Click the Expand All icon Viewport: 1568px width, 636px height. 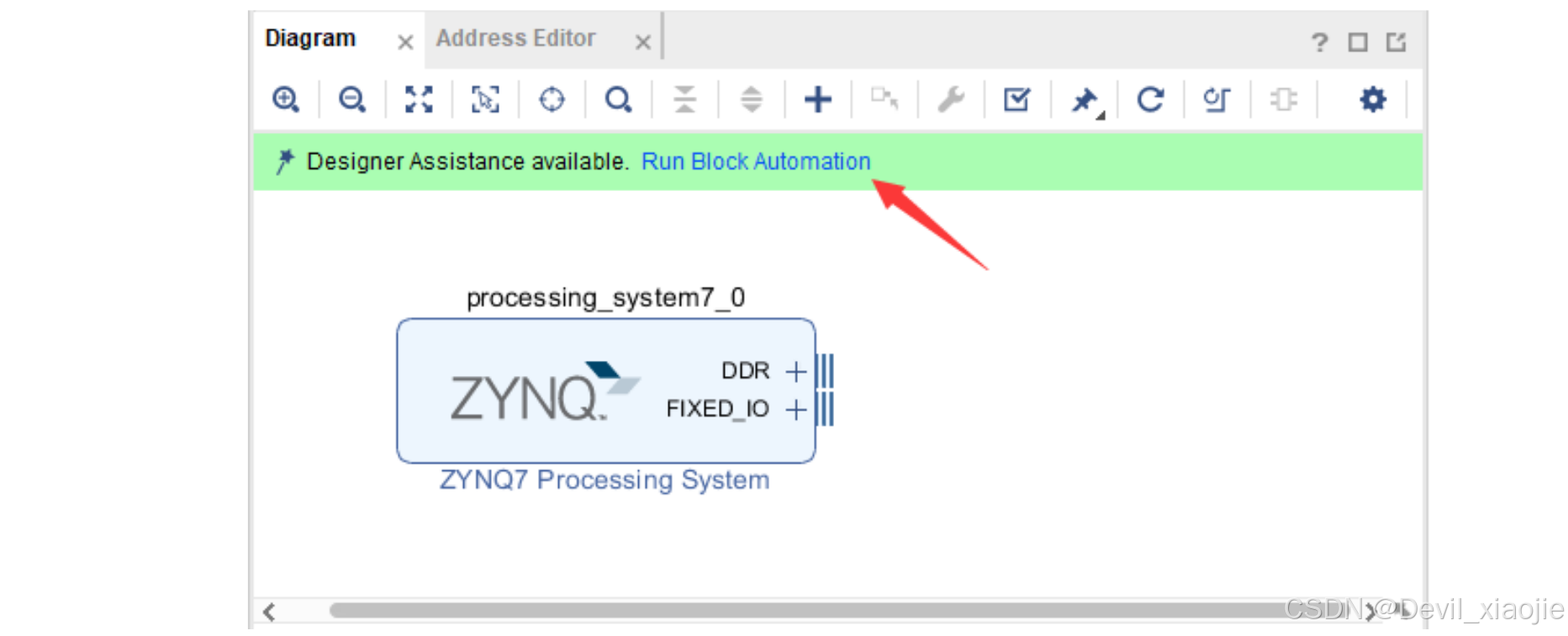click(751, 99)
